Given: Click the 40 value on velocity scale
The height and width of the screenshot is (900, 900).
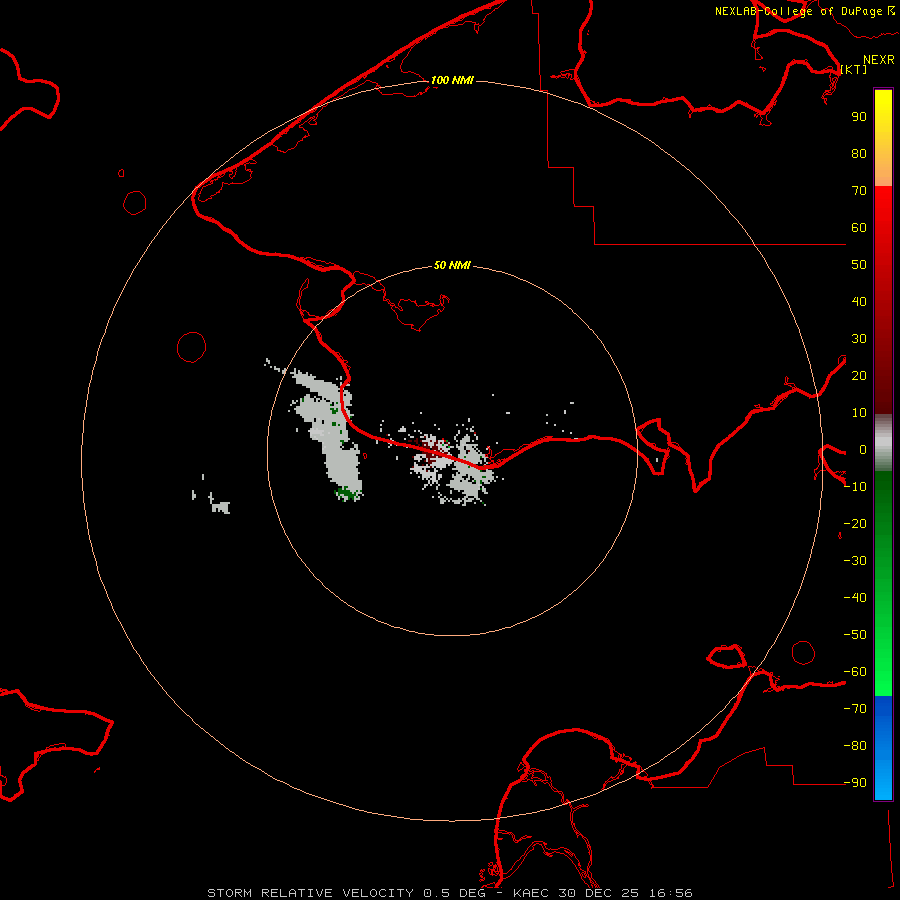Looking at the screenshot, I should [859, 301].
